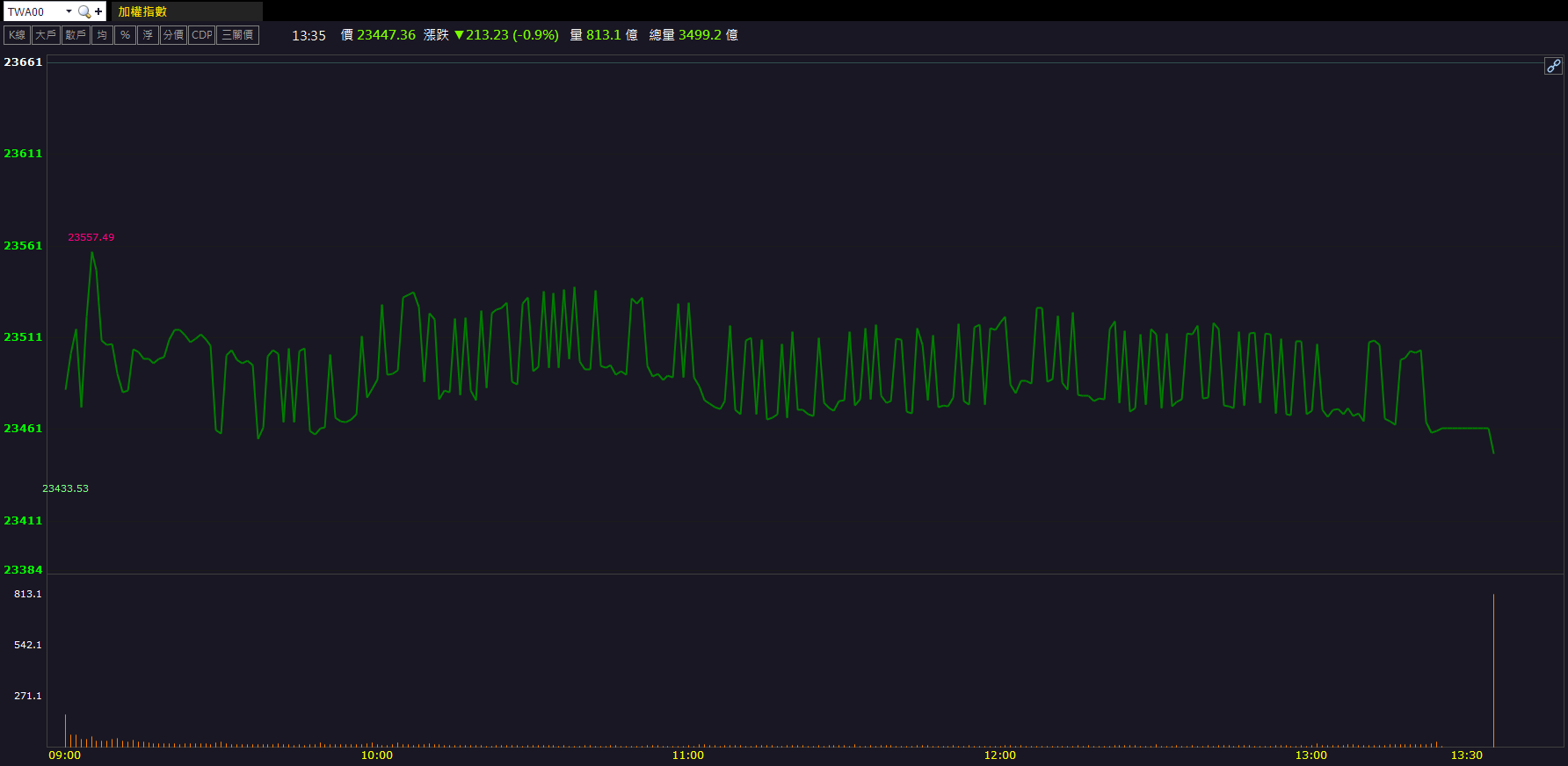This screenshot has height=766, width=1568.
Task: Toggle the 散戶 indicator
Action: 76,35
